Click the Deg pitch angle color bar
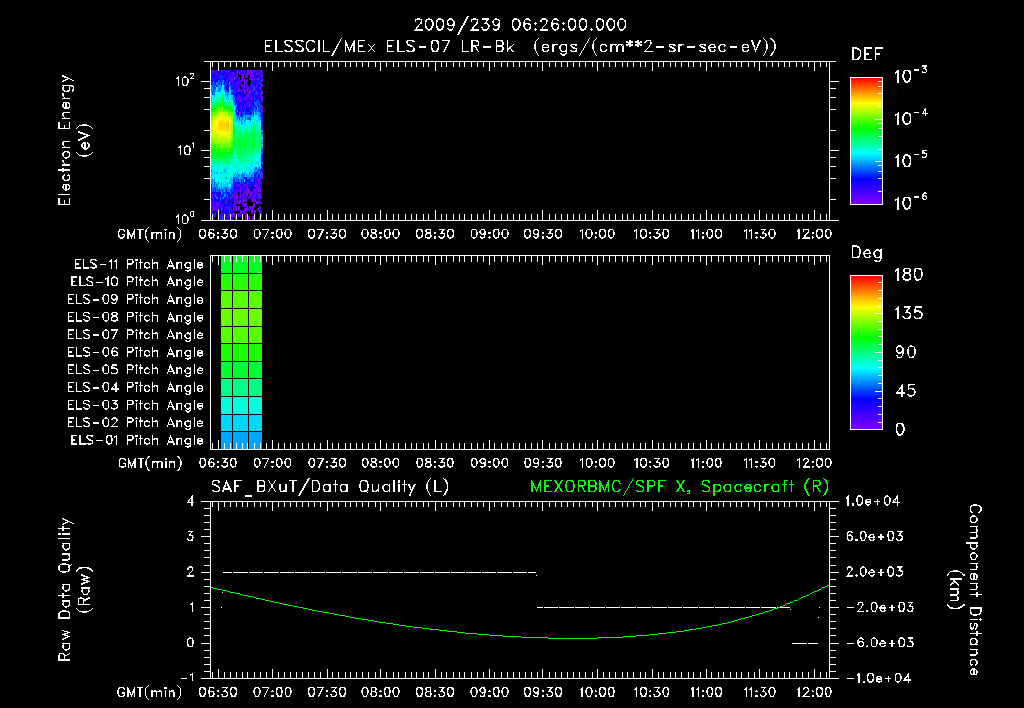The height and width of the screenshot is (708, 1024). [x=866, y=352]
